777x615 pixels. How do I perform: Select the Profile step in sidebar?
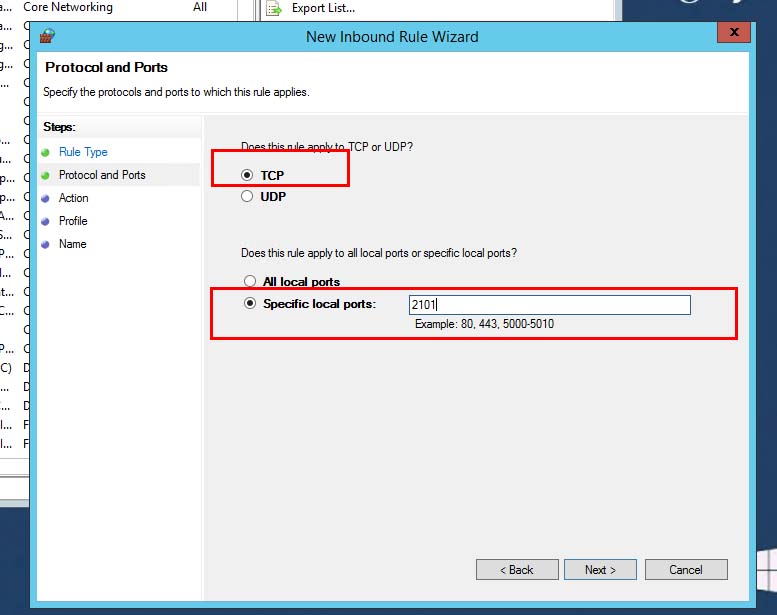coord(73,221)
